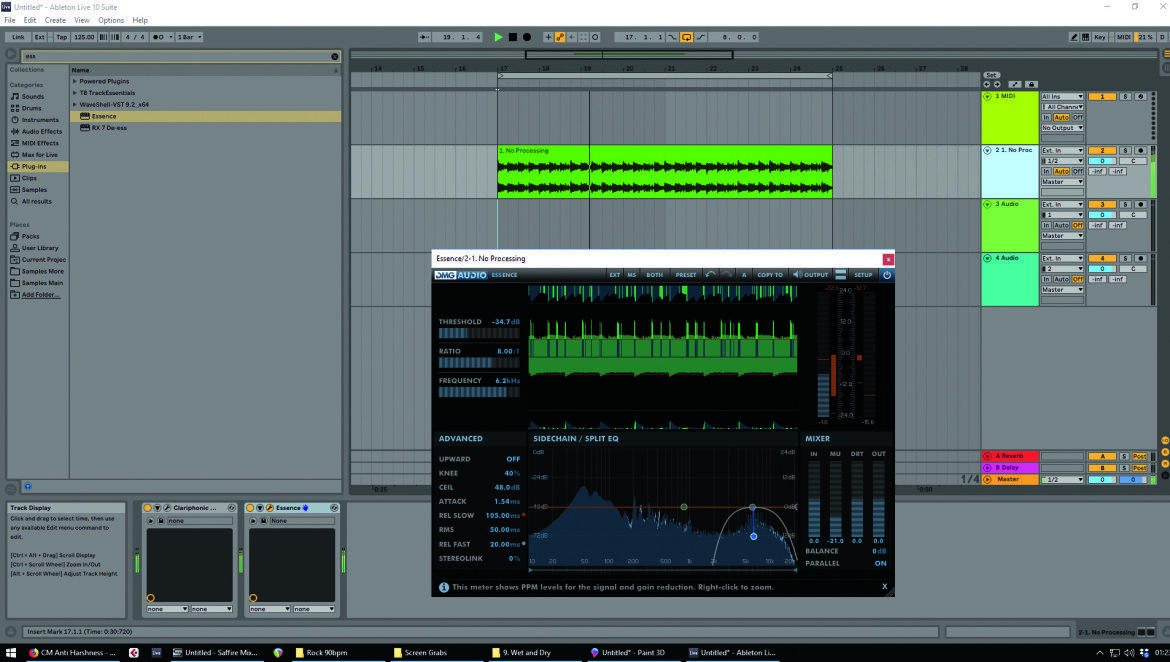This screenshot has width=1170, height=662.
Task: Open the View menu
Action: coord(82,20)
